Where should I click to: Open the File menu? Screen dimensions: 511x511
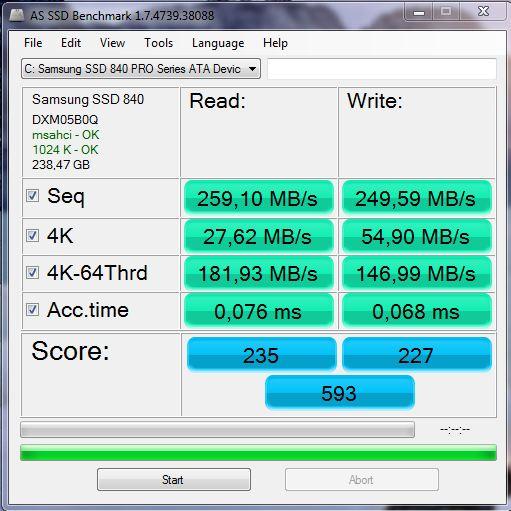(33, 43)
